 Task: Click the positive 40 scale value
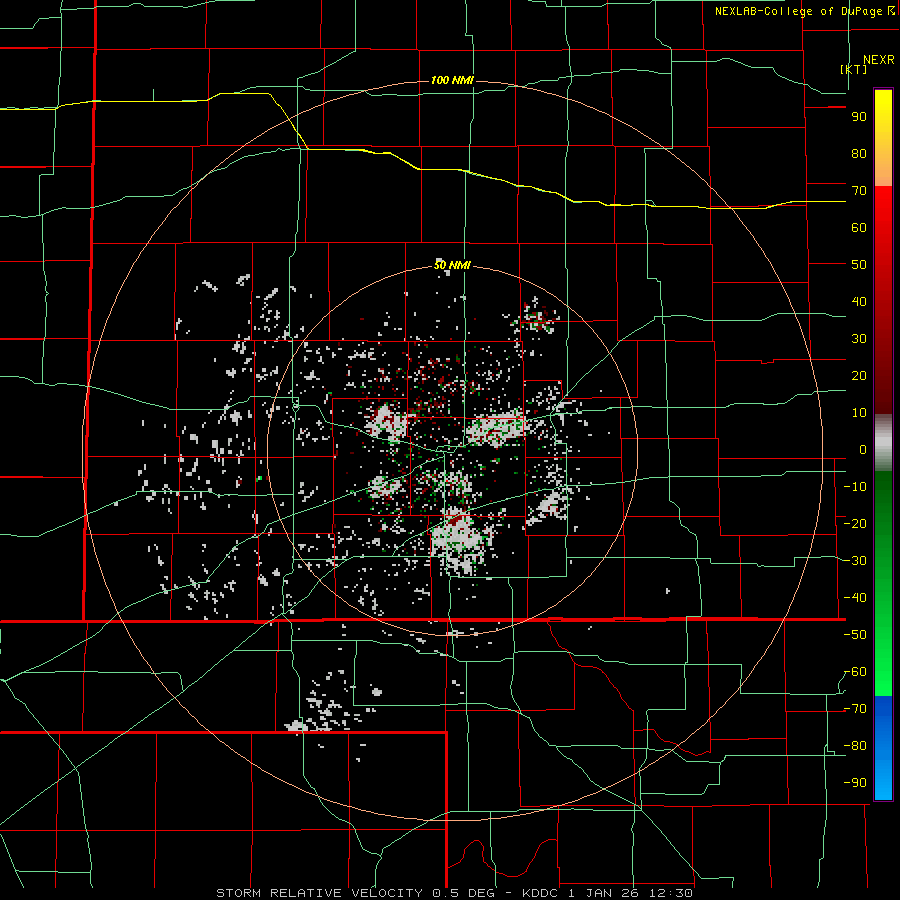(x=859, y=302)
